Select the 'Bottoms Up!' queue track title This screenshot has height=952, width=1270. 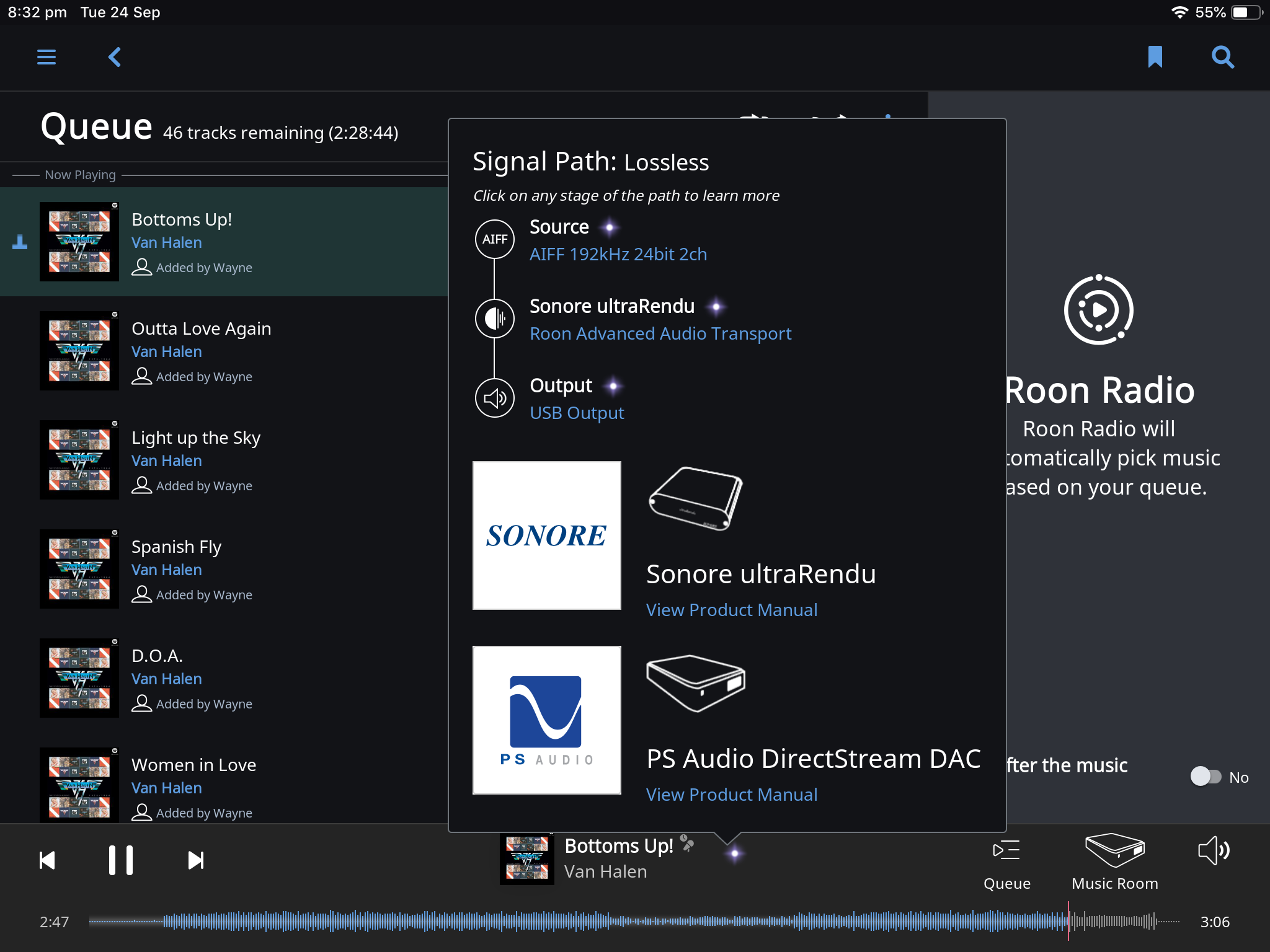(x=182, y=219)
